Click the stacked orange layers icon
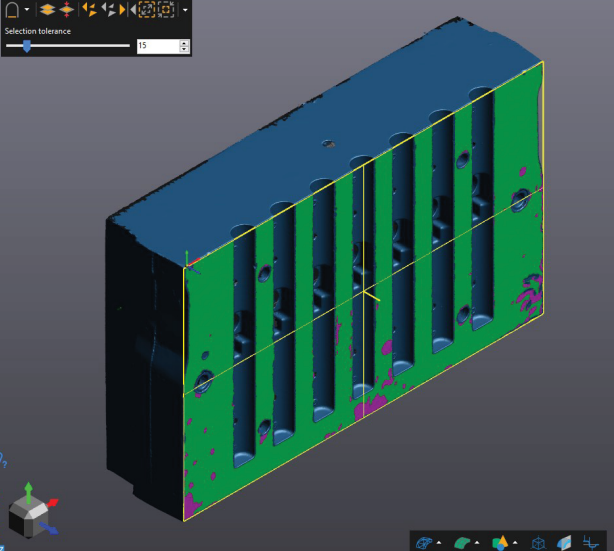The image size is (614, 551). point(47,10)
